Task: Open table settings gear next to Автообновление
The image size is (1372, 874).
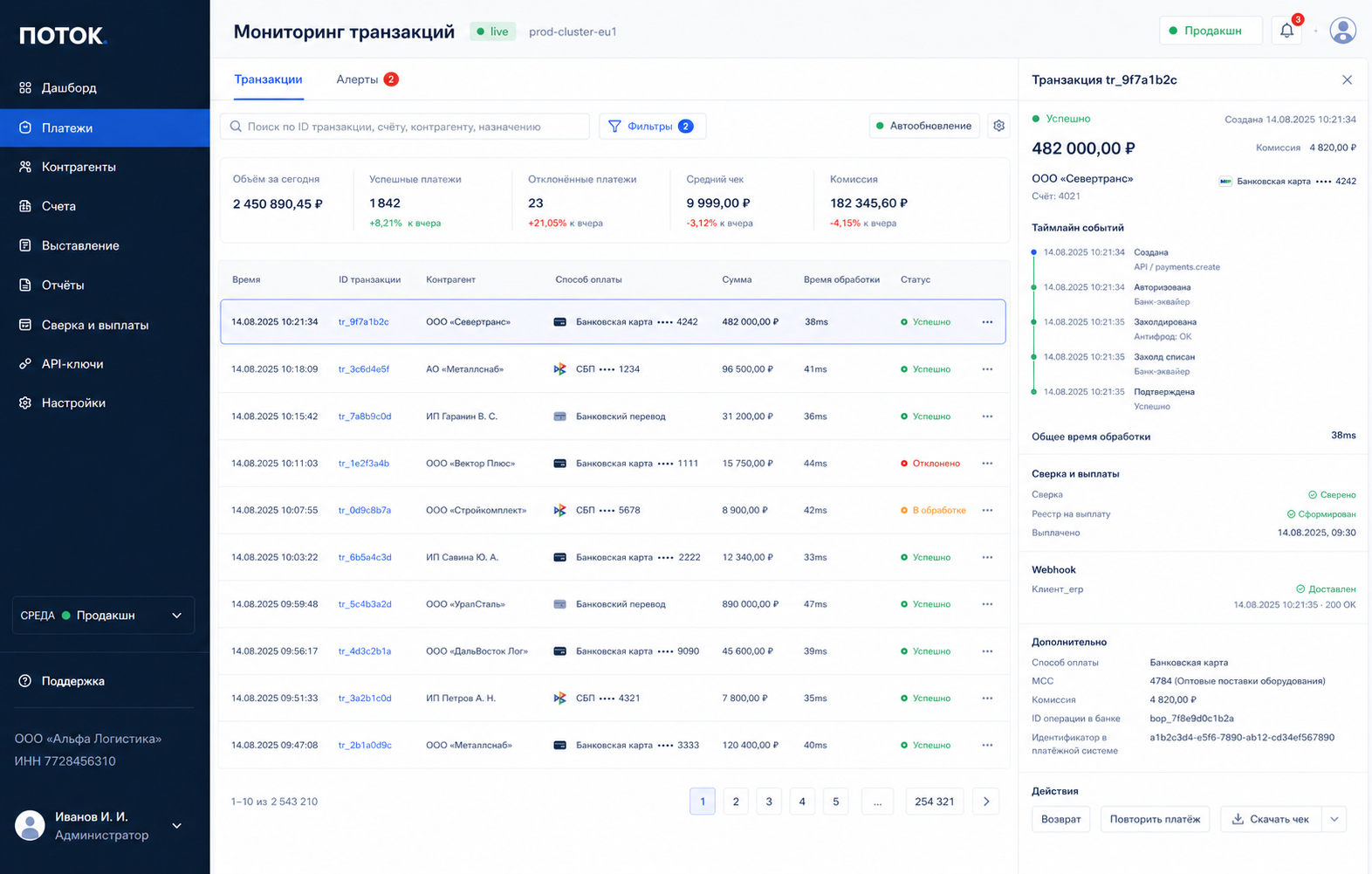Action: [x=998, y=126]
